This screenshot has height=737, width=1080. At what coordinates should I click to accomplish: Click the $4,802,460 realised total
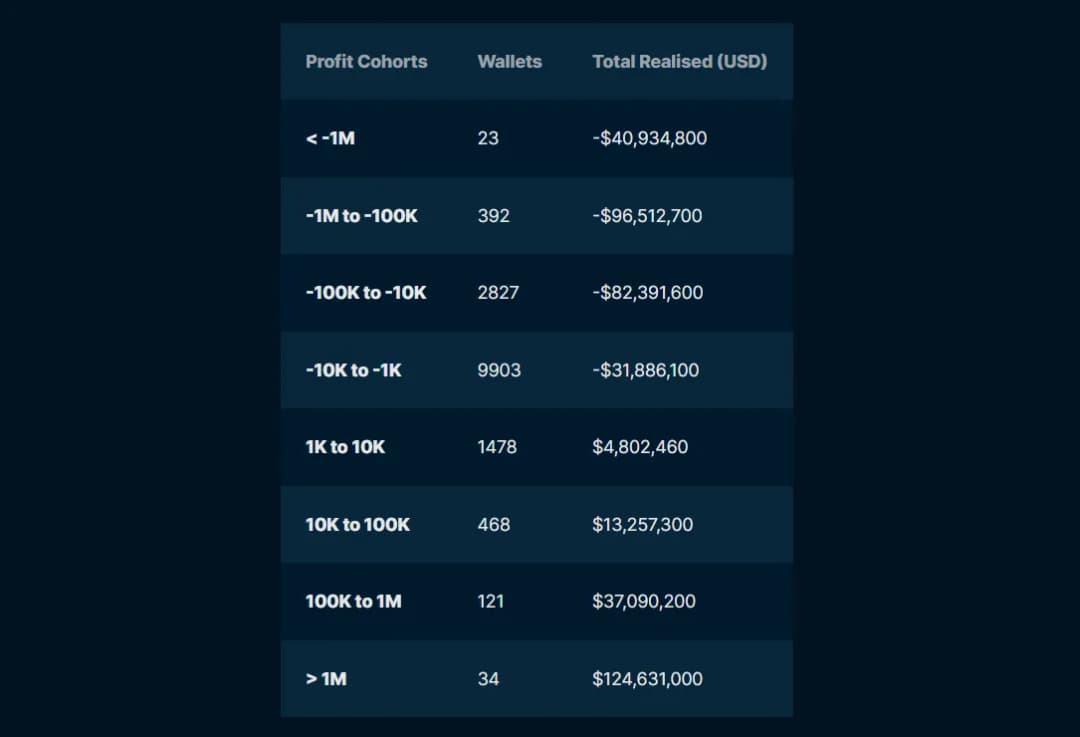640,447
